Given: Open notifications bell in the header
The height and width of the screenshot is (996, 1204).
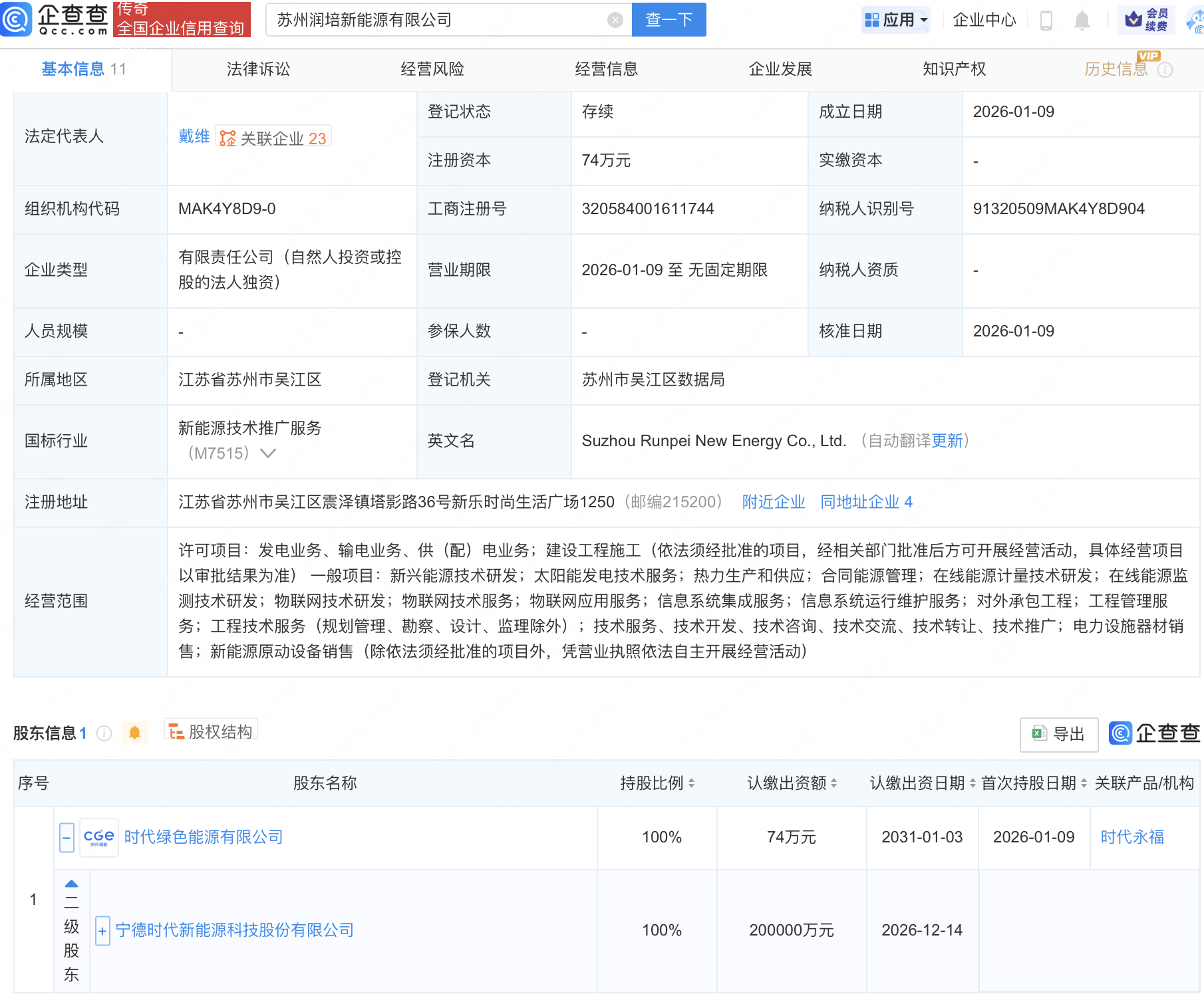Looking at the screenshot, I should tap(1082, 21).
